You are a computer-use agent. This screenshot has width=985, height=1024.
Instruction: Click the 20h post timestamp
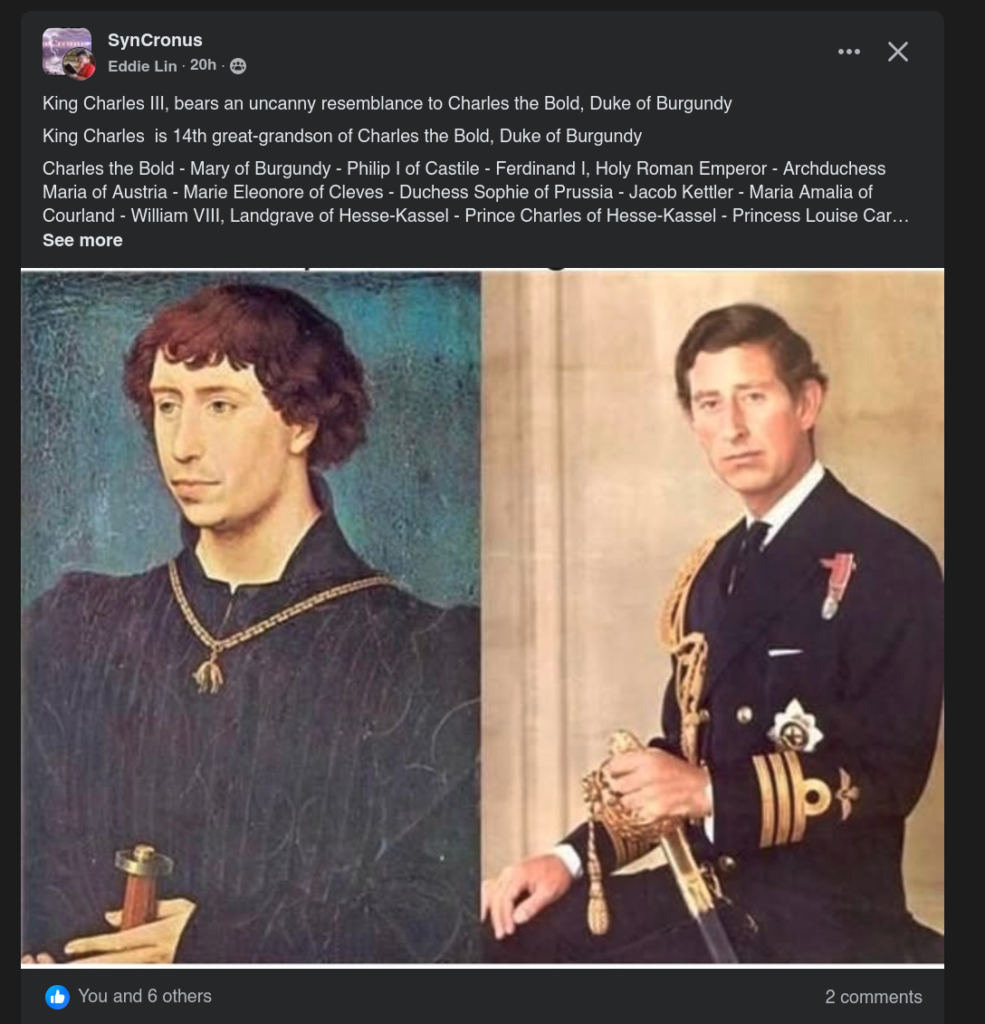203,66
